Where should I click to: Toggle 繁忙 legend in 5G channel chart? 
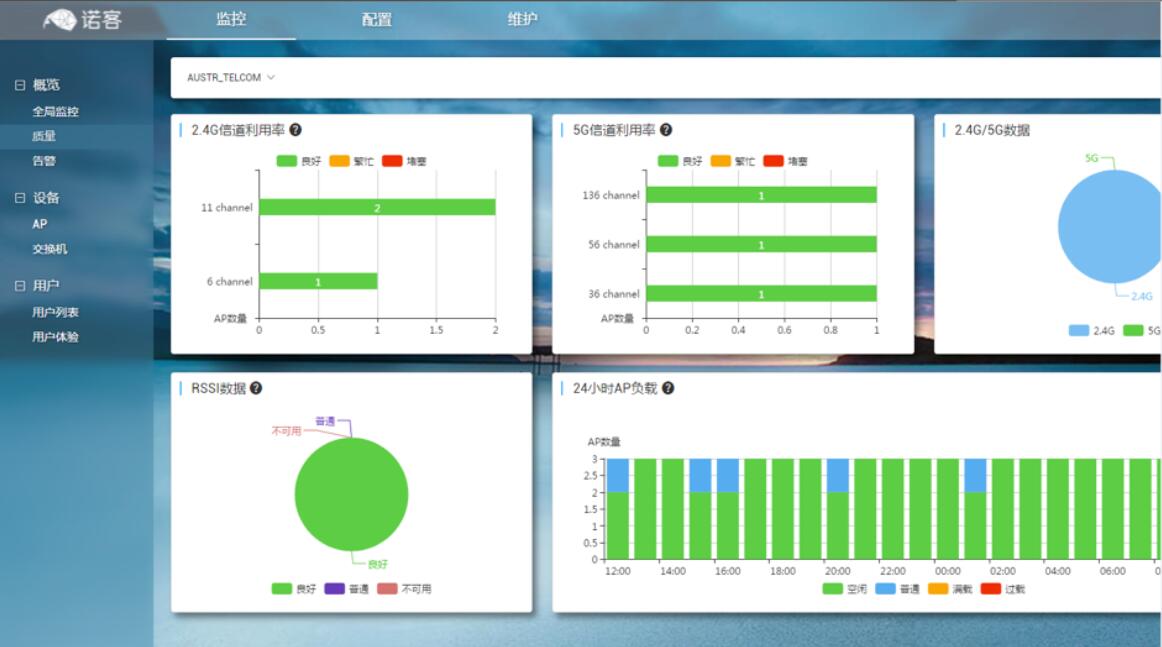click(x=732, y=161)
